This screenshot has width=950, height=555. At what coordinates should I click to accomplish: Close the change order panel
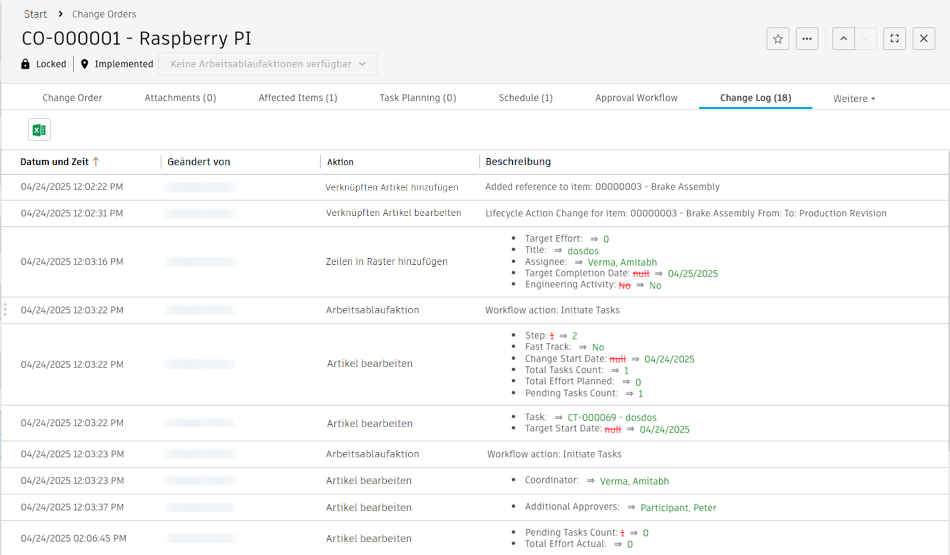[923, 39]
